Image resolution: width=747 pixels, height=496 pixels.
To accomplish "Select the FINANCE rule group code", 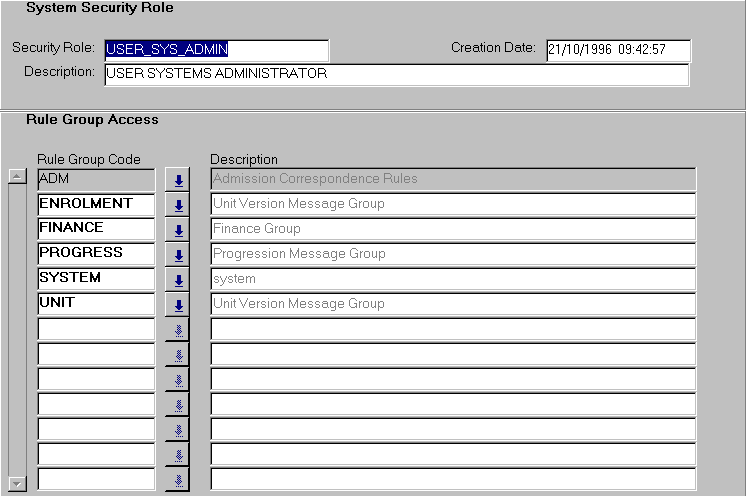I will tap(96, 229).
